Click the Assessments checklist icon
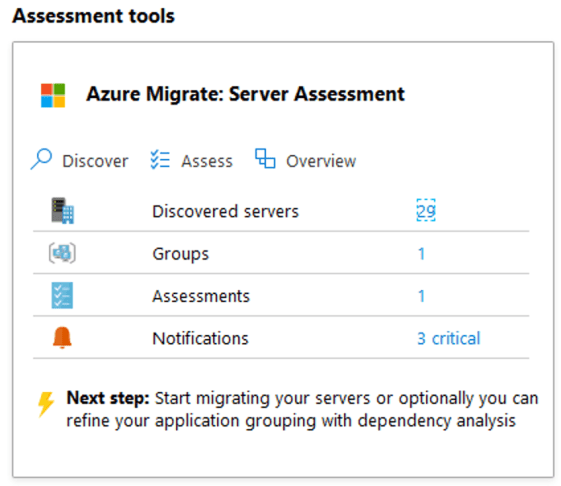Screen dimensions: 561x486 62,295
